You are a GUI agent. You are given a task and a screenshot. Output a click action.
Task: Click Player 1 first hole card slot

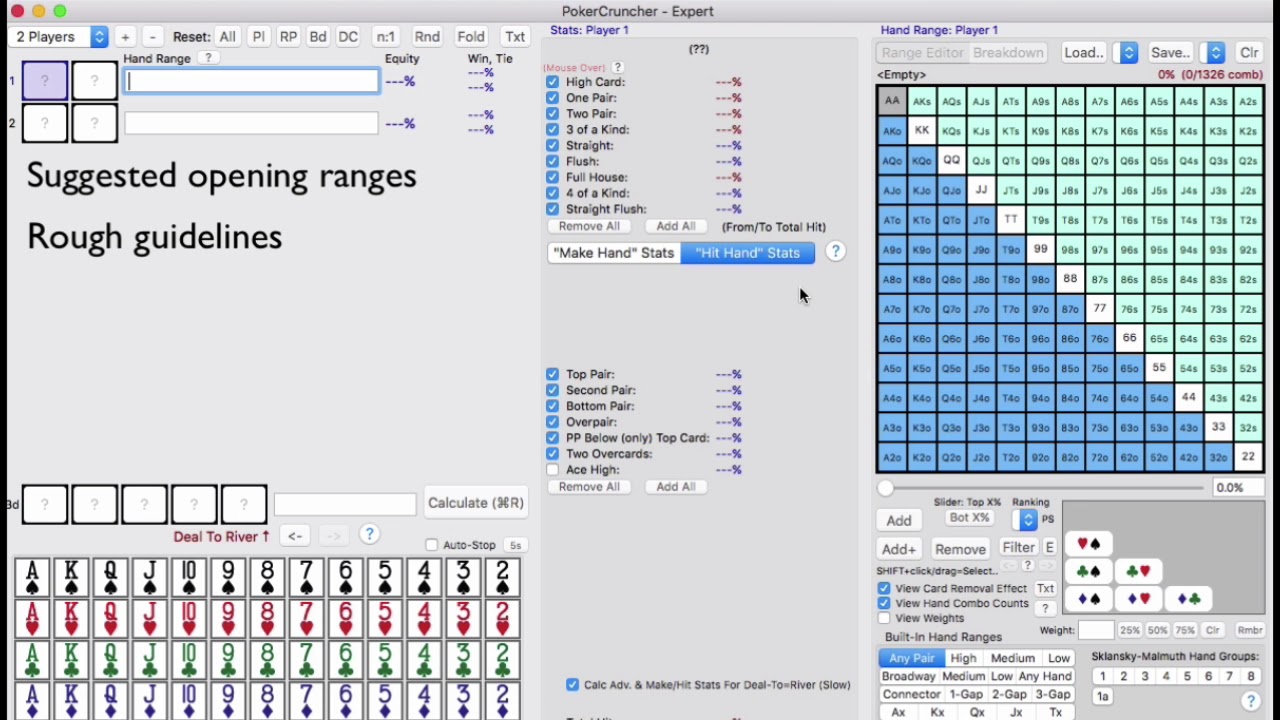coord(44,81)
